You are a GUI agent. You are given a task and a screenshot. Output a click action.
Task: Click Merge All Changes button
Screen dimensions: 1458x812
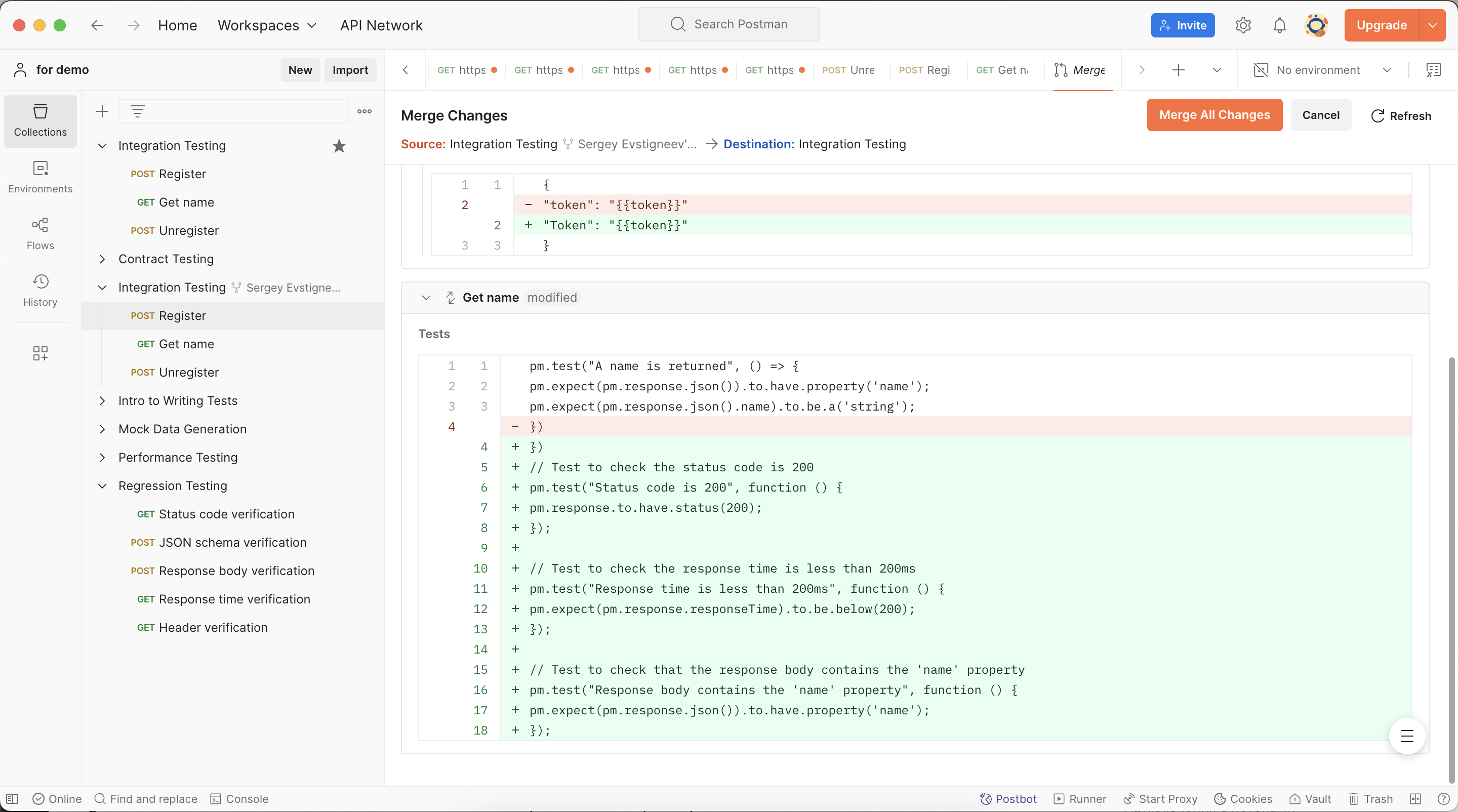[x=1214, y=115]
